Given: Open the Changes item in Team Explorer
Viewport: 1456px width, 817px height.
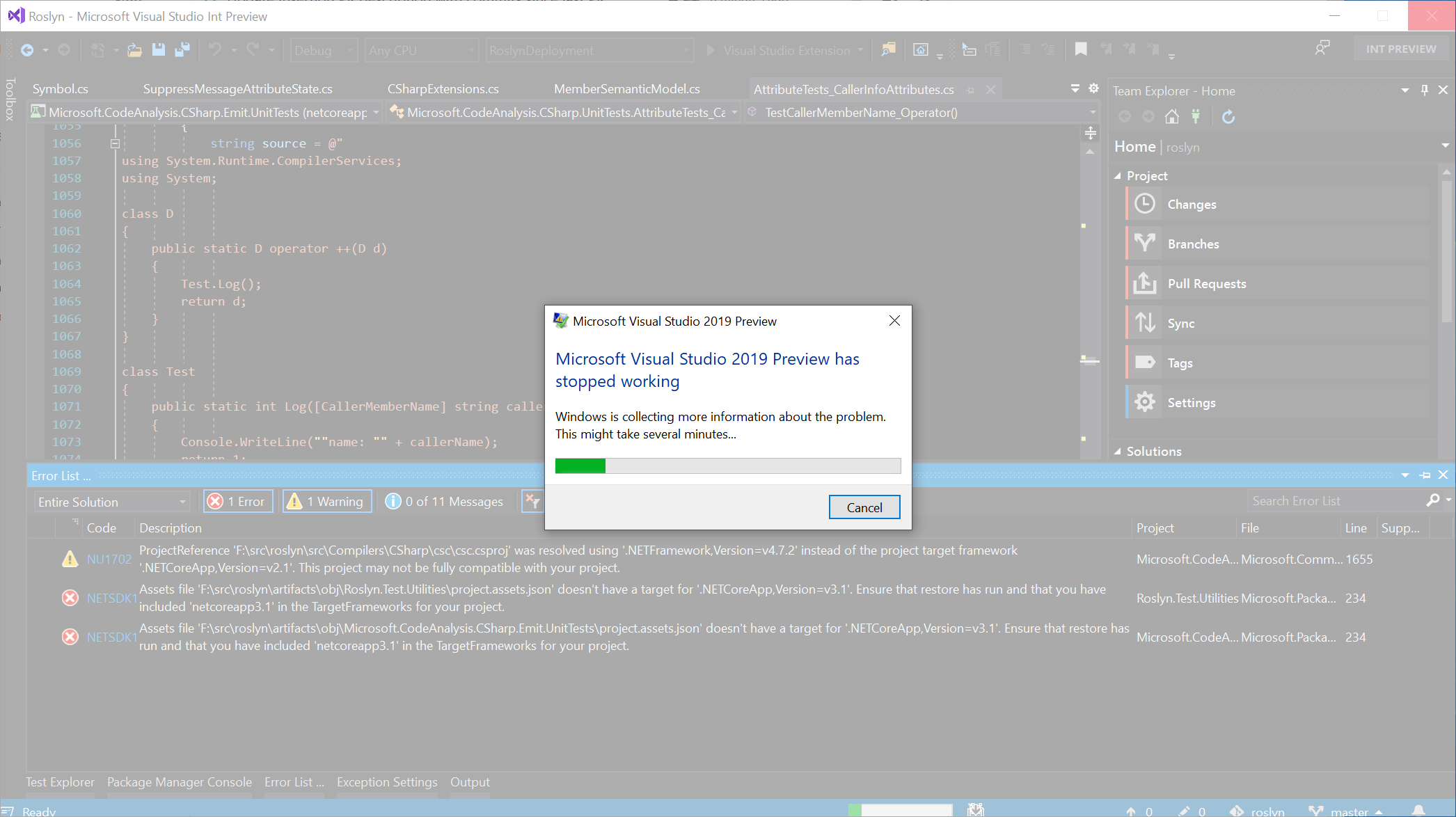Looking at the screenshot, I should pos(1277,205).
